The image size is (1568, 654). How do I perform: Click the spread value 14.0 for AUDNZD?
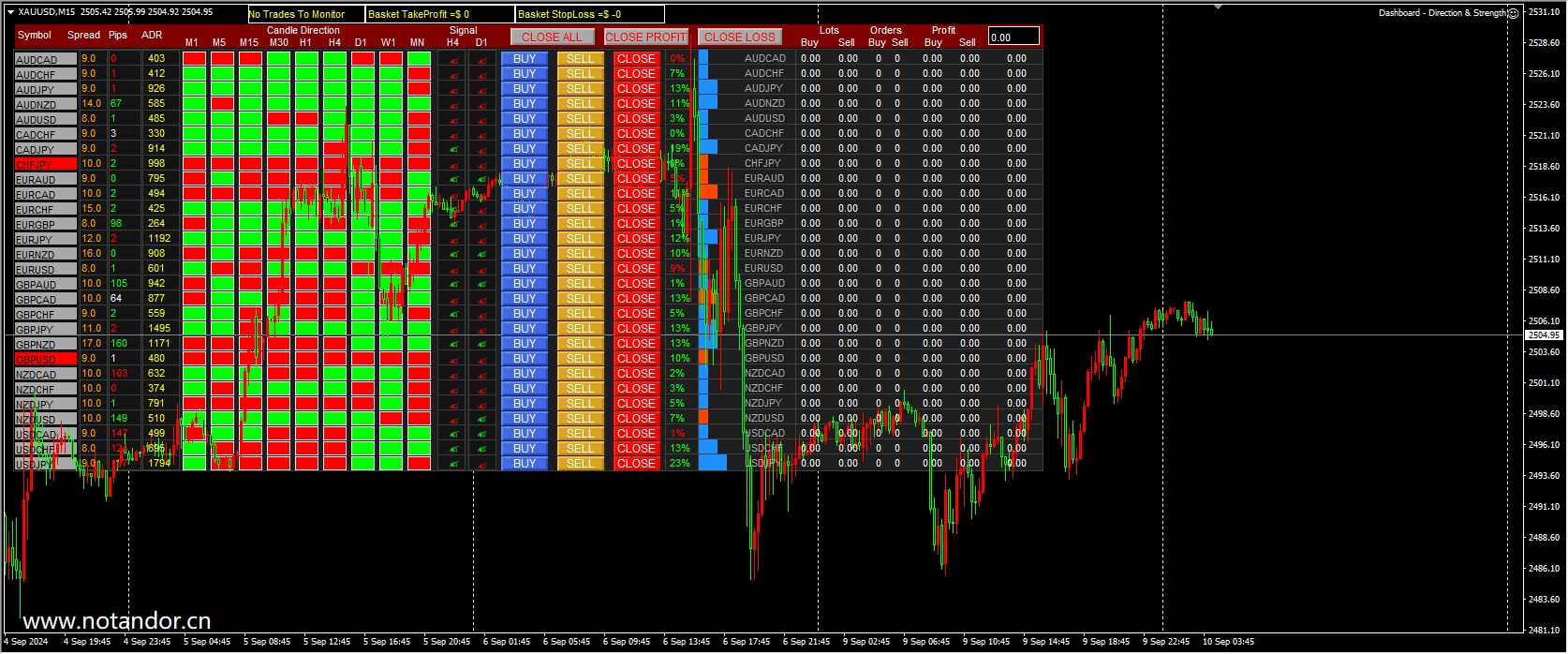[91, 103]
